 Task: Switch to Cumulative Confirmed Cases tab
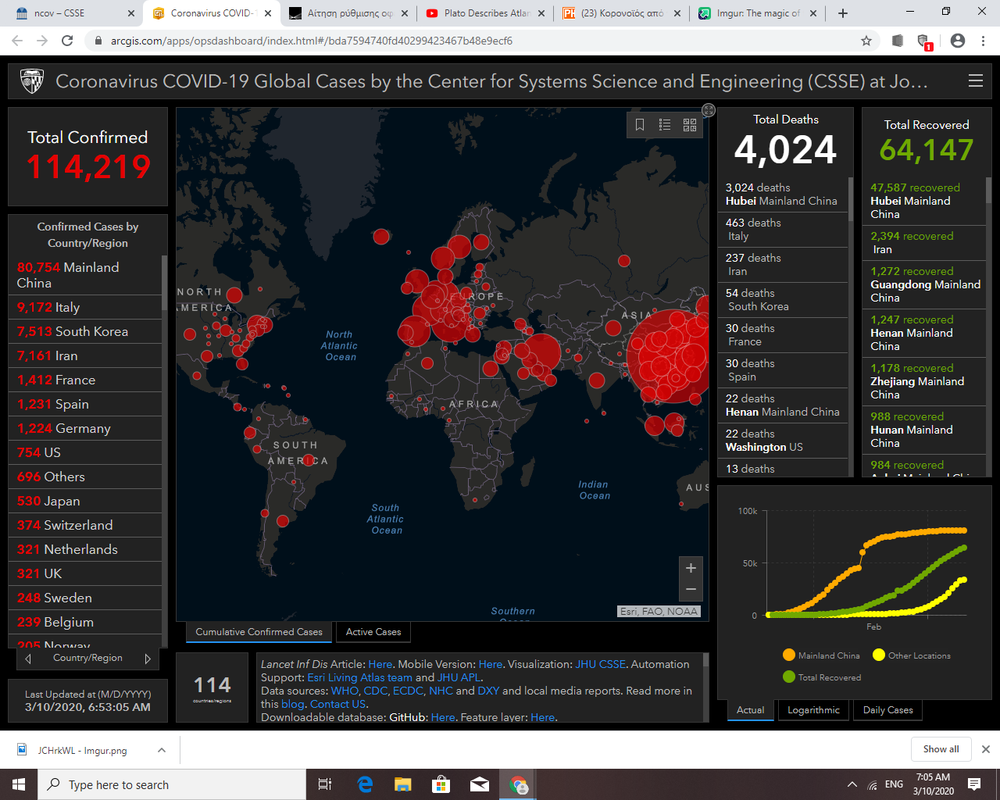[x=259, y=632]
